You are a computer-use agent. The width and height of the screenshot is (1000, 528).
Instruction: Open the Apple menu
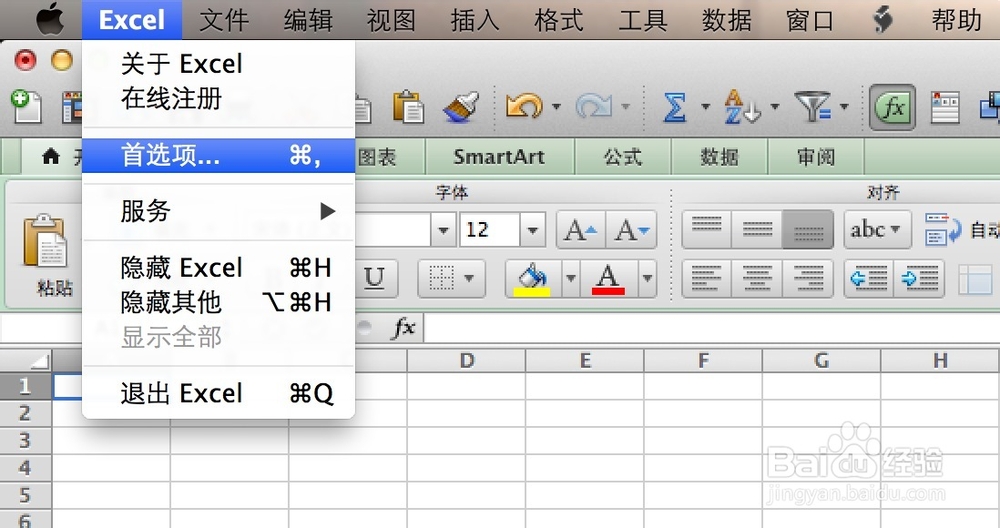50,19
